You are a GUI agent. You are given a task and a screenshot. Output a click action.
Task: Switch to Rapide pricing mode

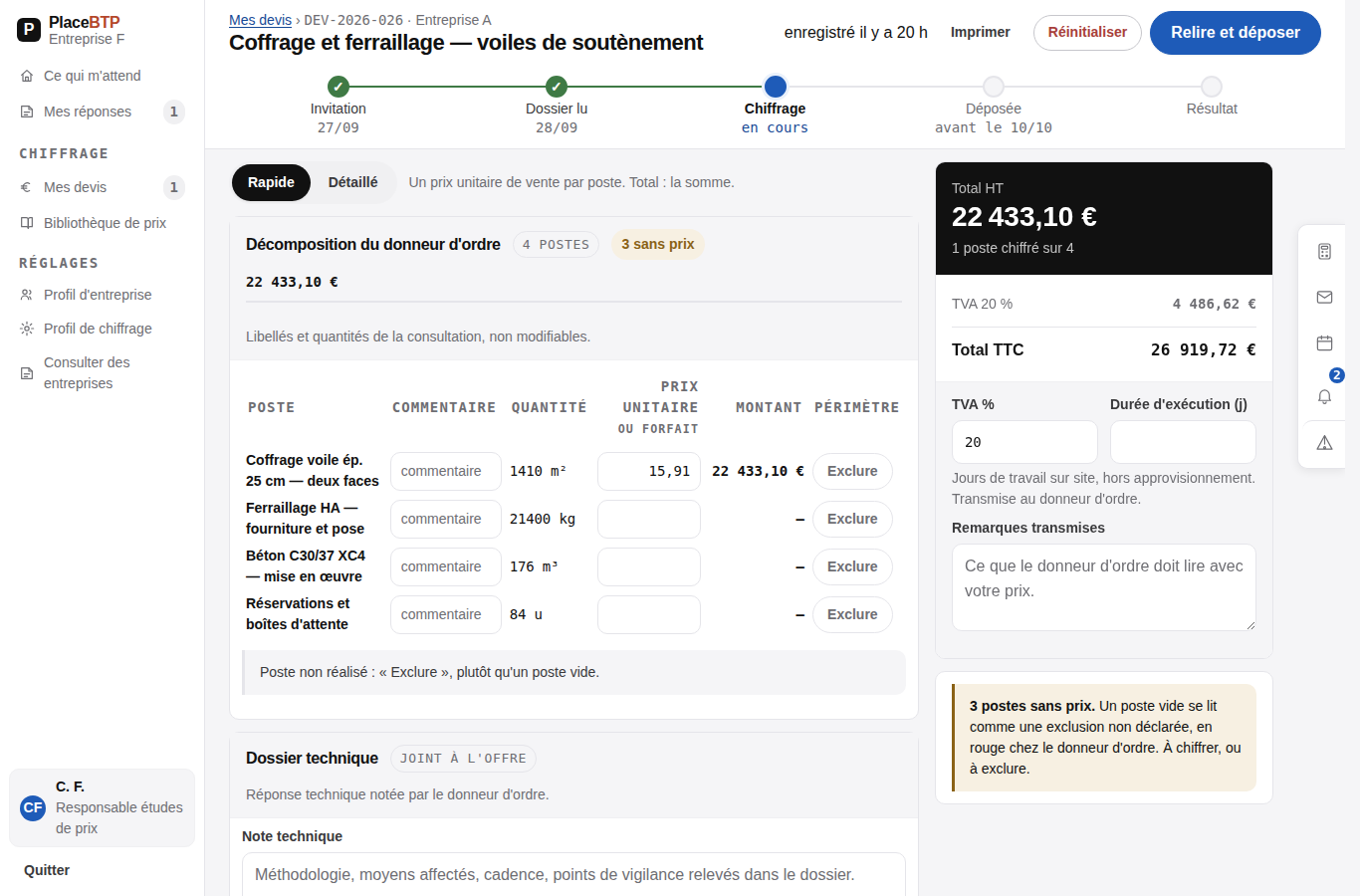point(271,182)
